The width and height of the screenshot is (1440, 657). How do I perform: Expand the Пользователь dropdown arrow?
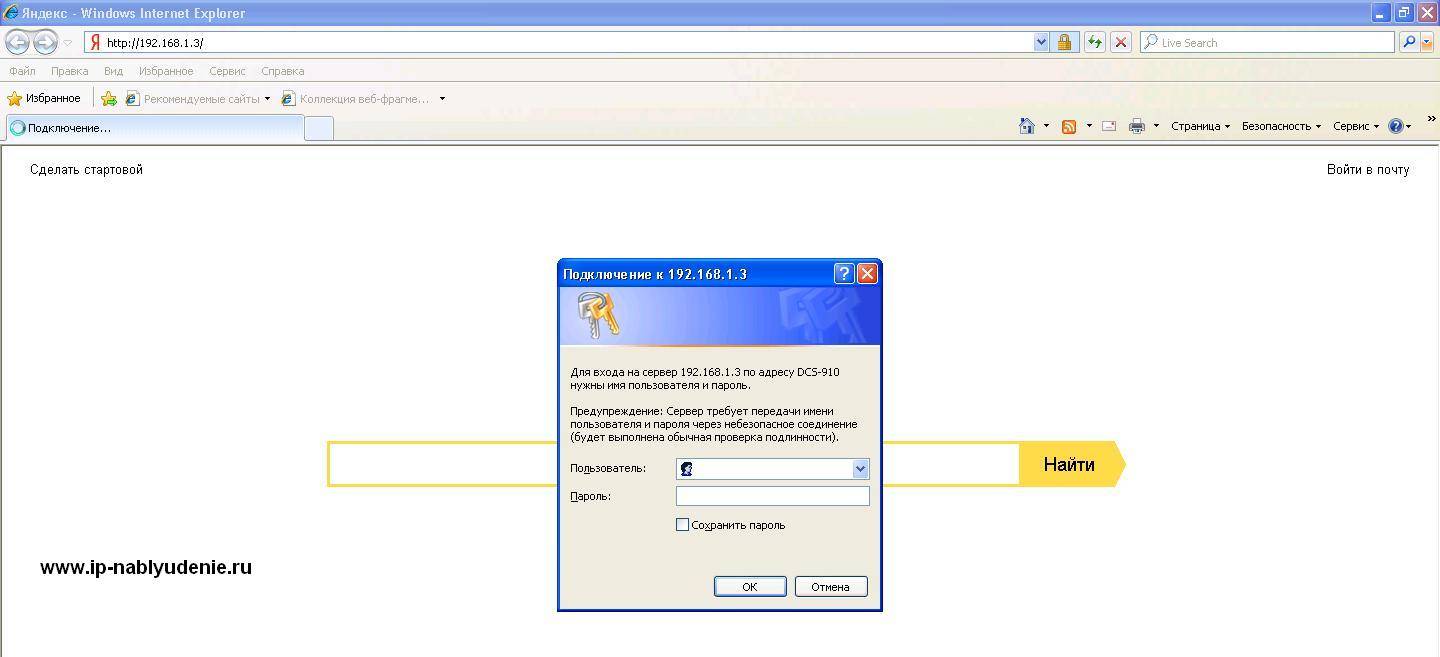click(x=860, y=468)
